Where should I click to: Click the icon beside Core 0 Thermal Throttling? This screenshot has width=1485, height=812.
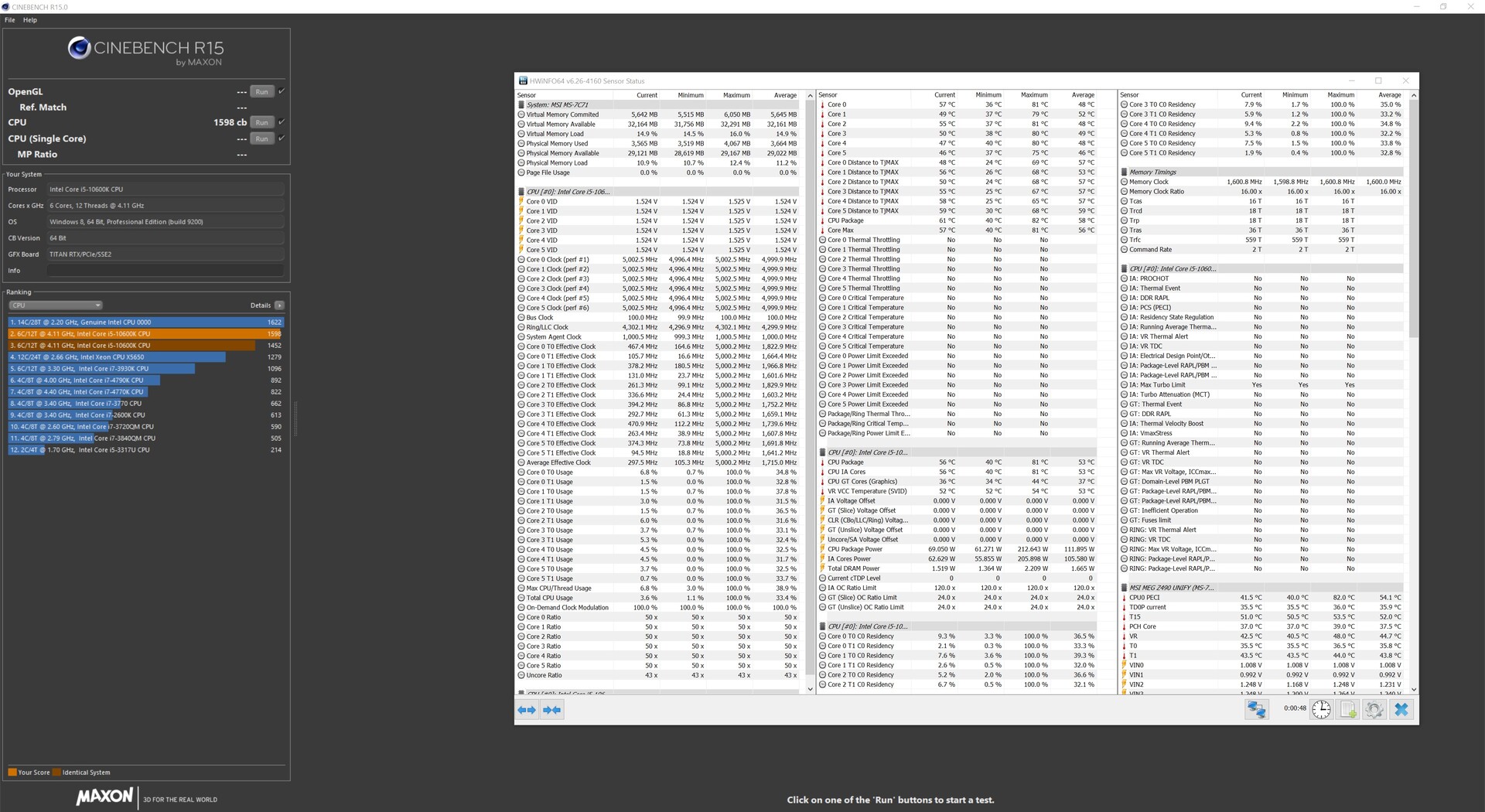(823, 240)
